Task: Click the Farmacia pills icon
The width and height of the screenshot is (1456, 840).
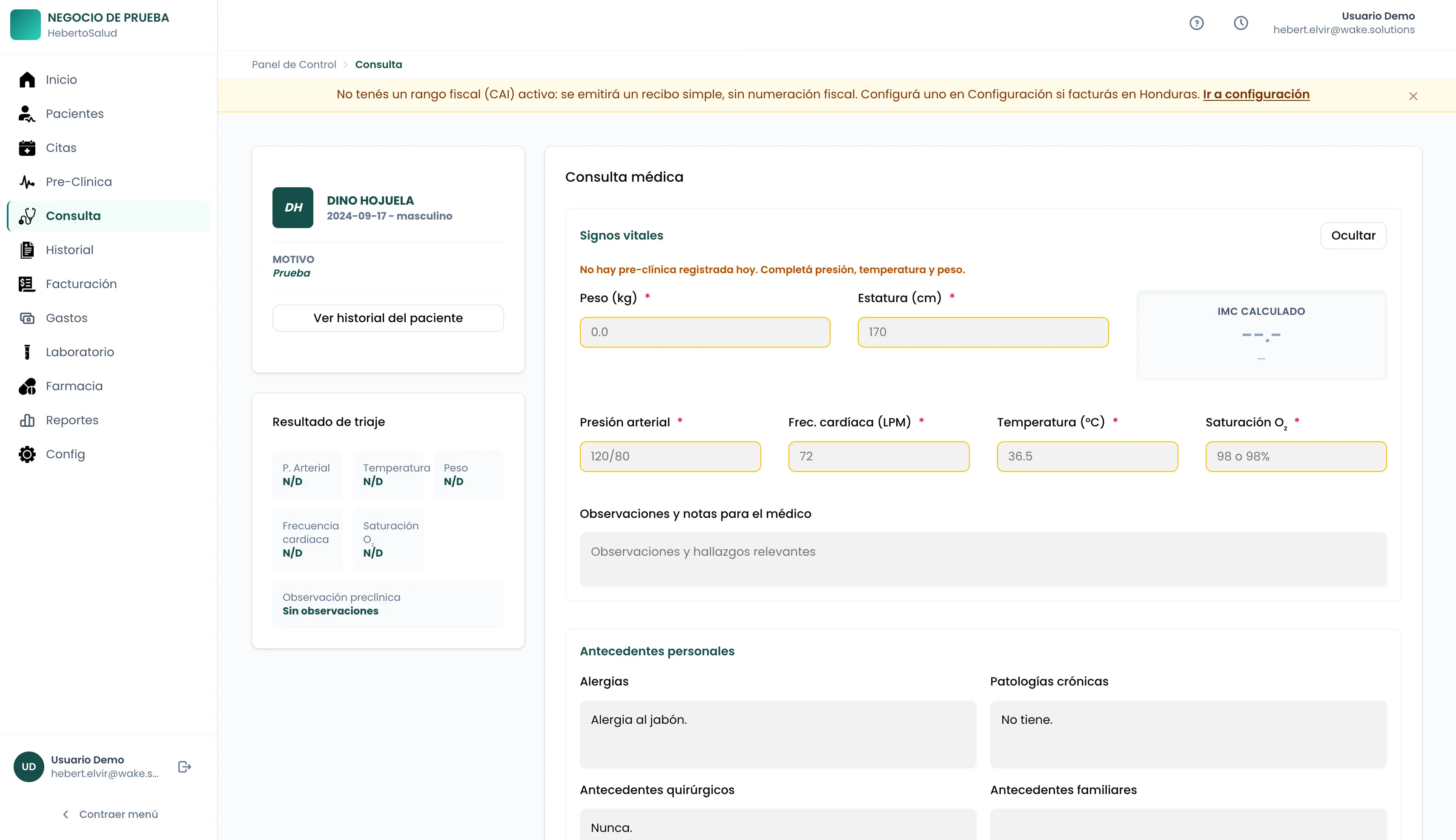Action: 27,386
